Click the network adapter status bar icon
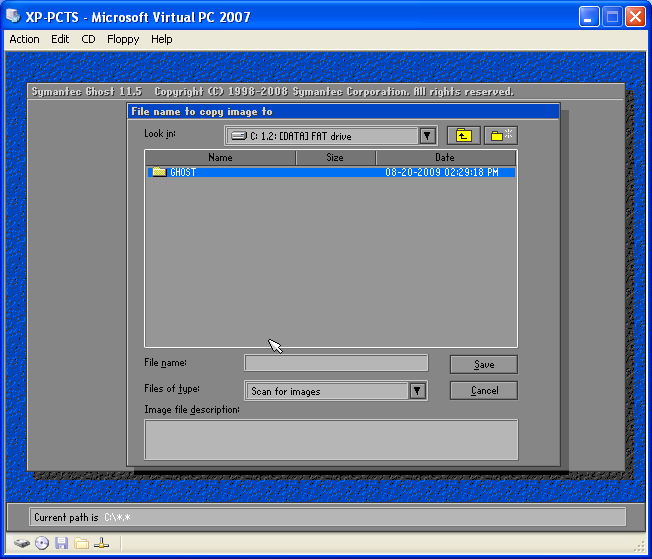 pyautogui.click(x=101, y=543)
